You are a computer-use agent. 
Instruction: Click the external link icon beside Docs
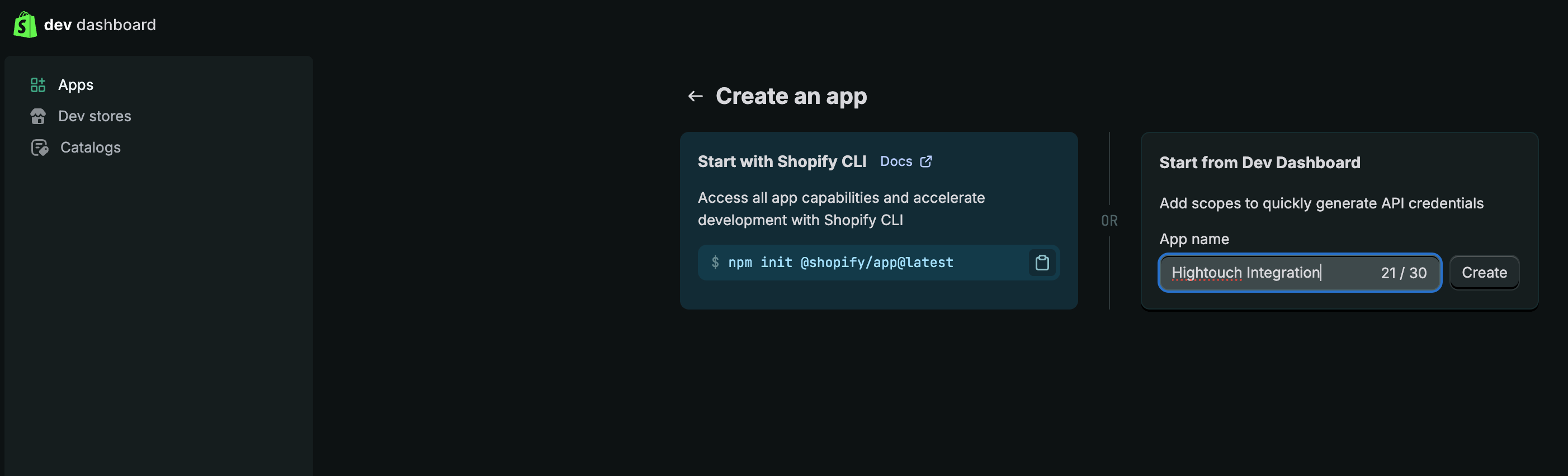coord(926,161)
